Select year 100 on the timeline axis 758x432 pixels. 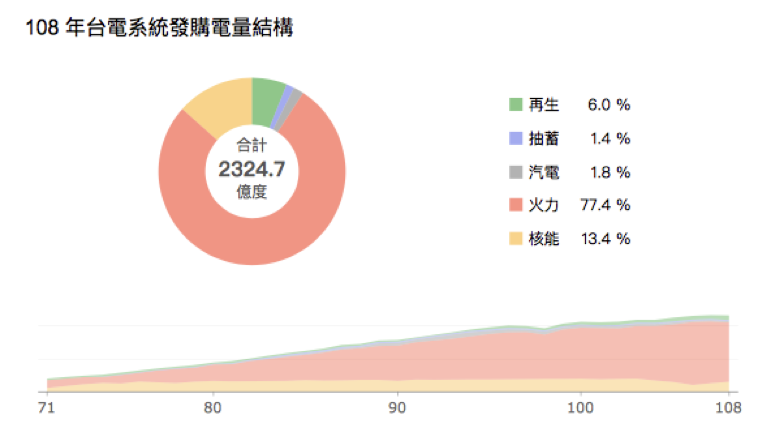[x=581, y=407]
